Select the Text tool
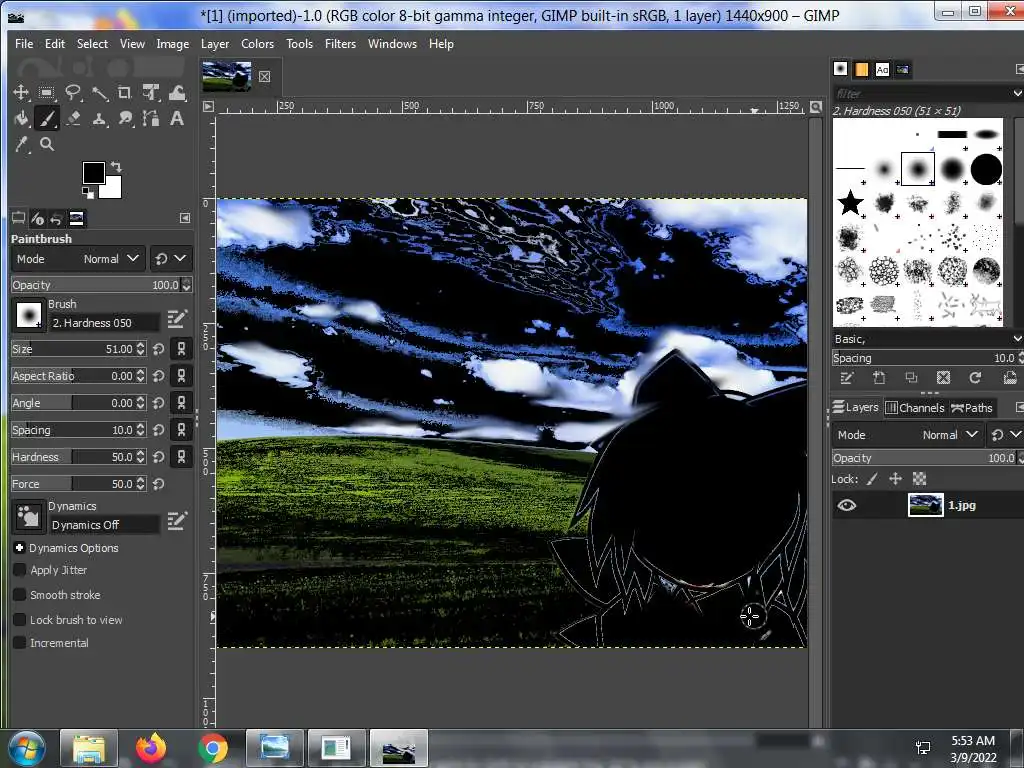Image resolution: width=1024 pixels, height=768 pixels. click(x=177, y=118)
